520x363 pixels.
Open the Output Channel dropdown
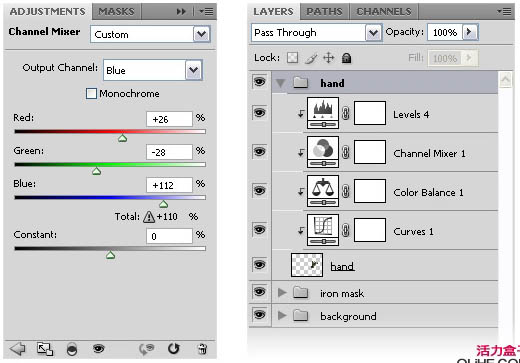153,70
